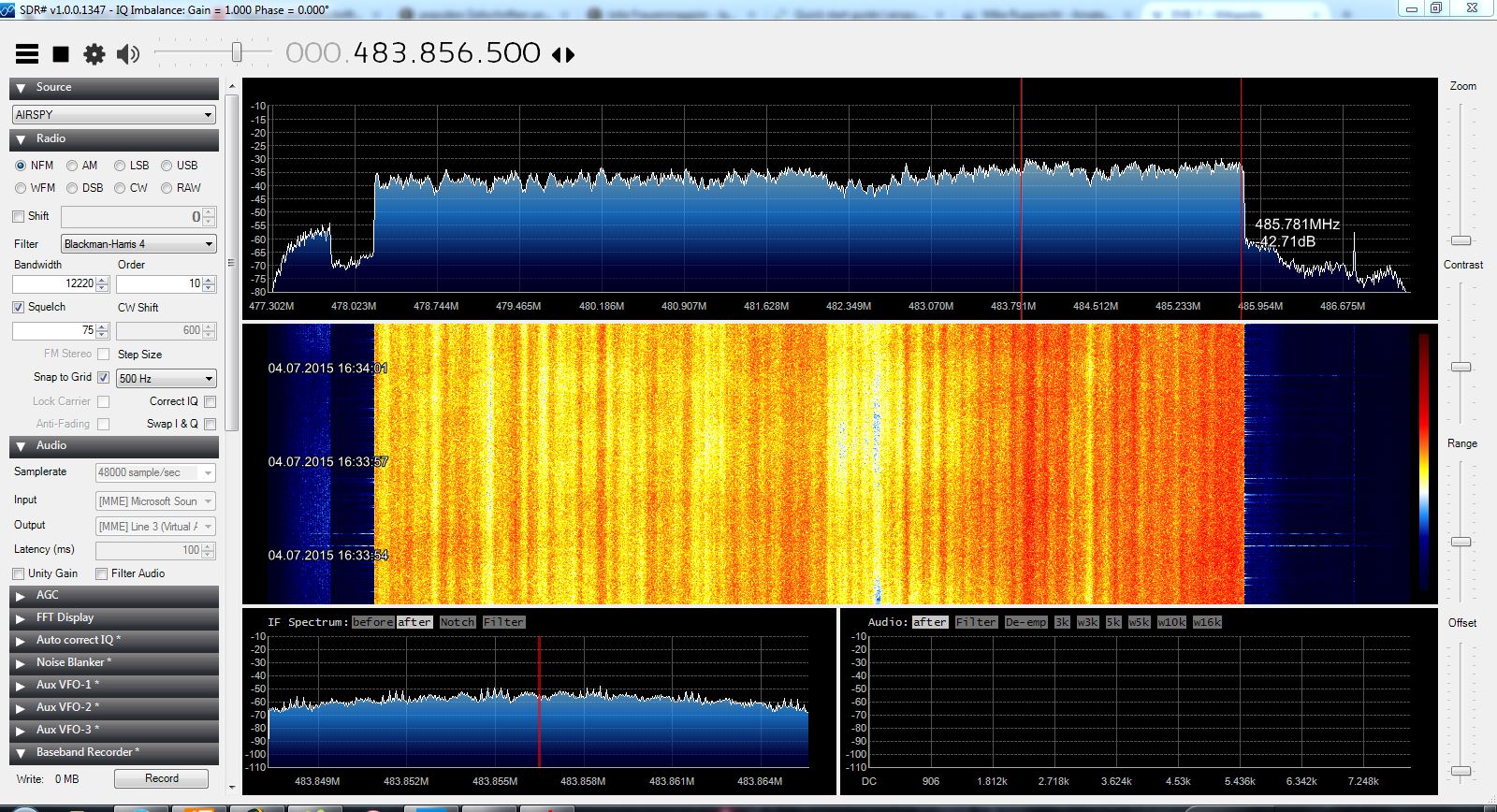Image resolution: width=1497 pixels, height=812 pixels.
Task: Select the De-emp audio spectrum tab
Action: pyautogui.click(x=1025, y=622)
